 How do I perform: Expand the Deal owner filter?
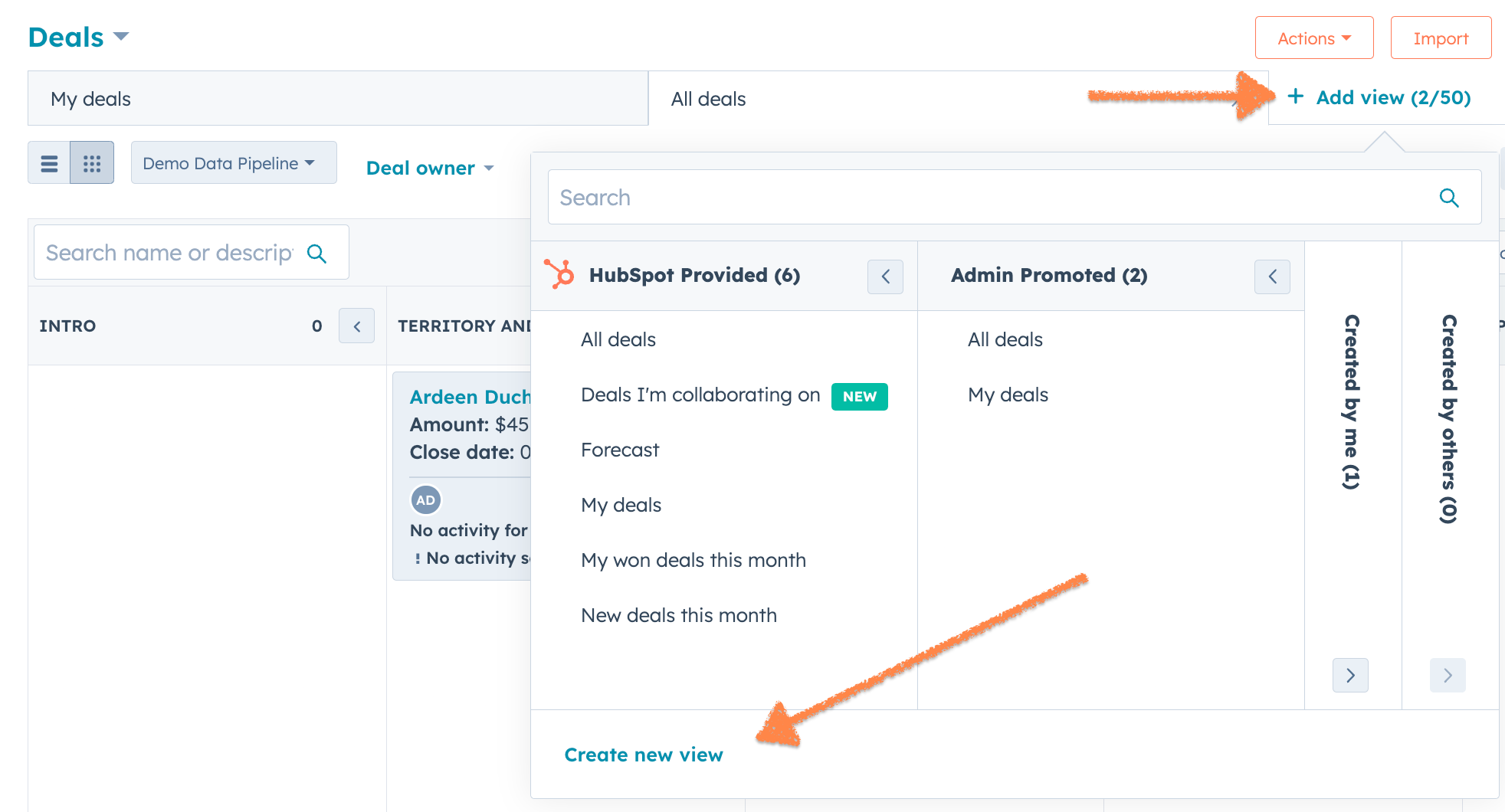point(430,168)
